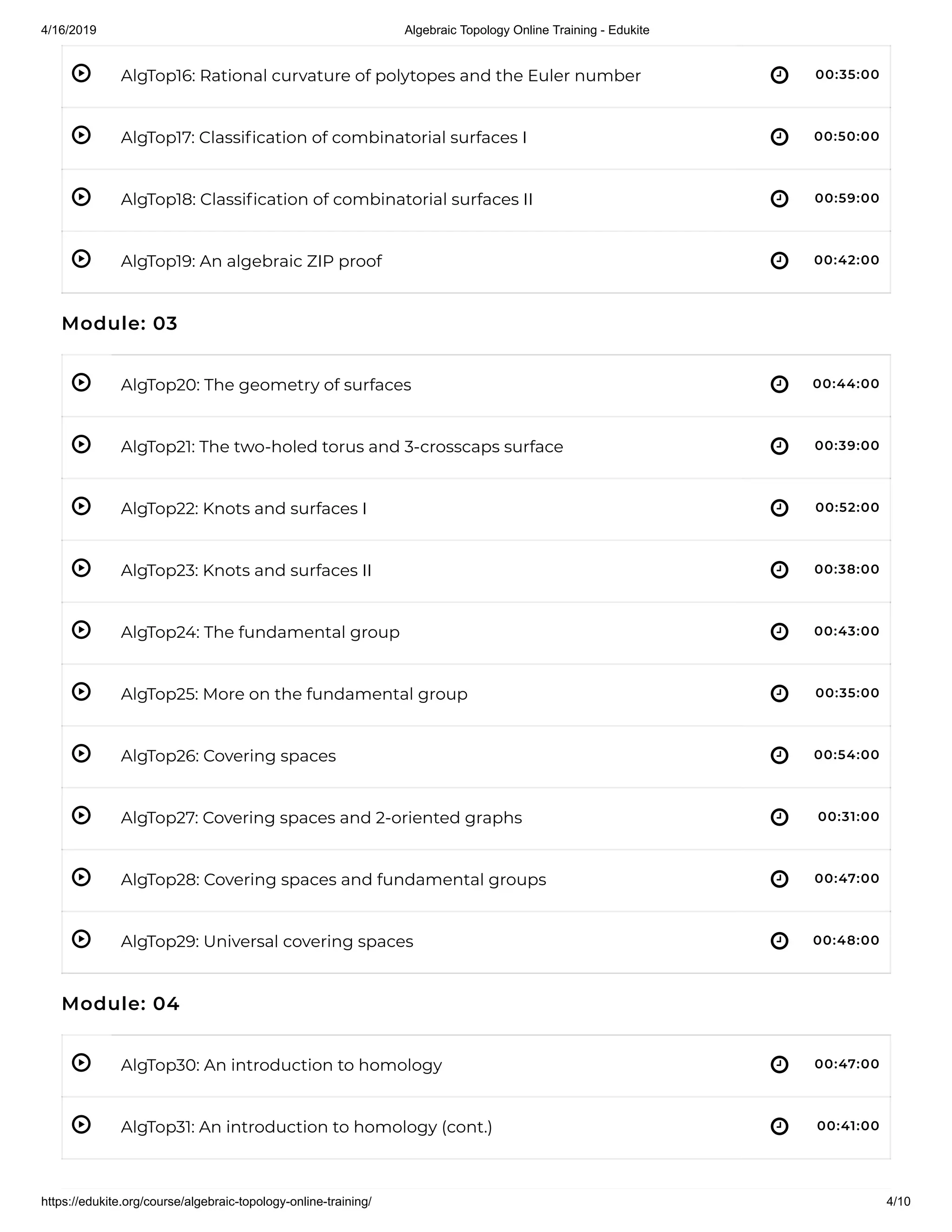Open AlgTop18 Classification of combinatorial surfaces II
Viewport: 952px width, 1232px height.
tap(326, 200)
